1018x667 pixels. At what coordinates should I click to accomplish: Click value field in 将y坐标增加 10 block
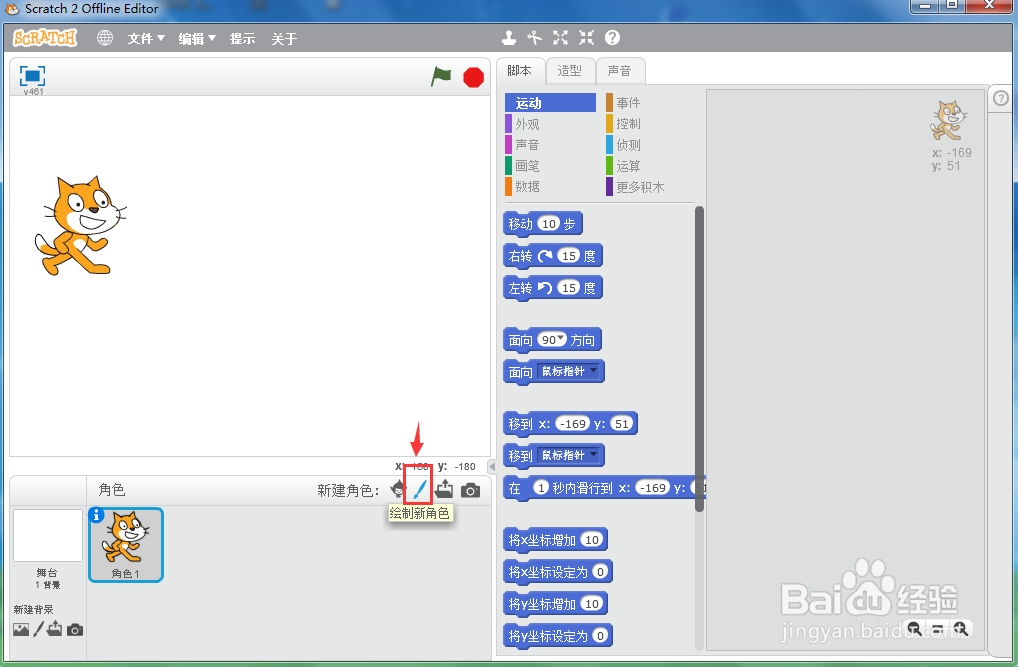click(x=591, y=603)
